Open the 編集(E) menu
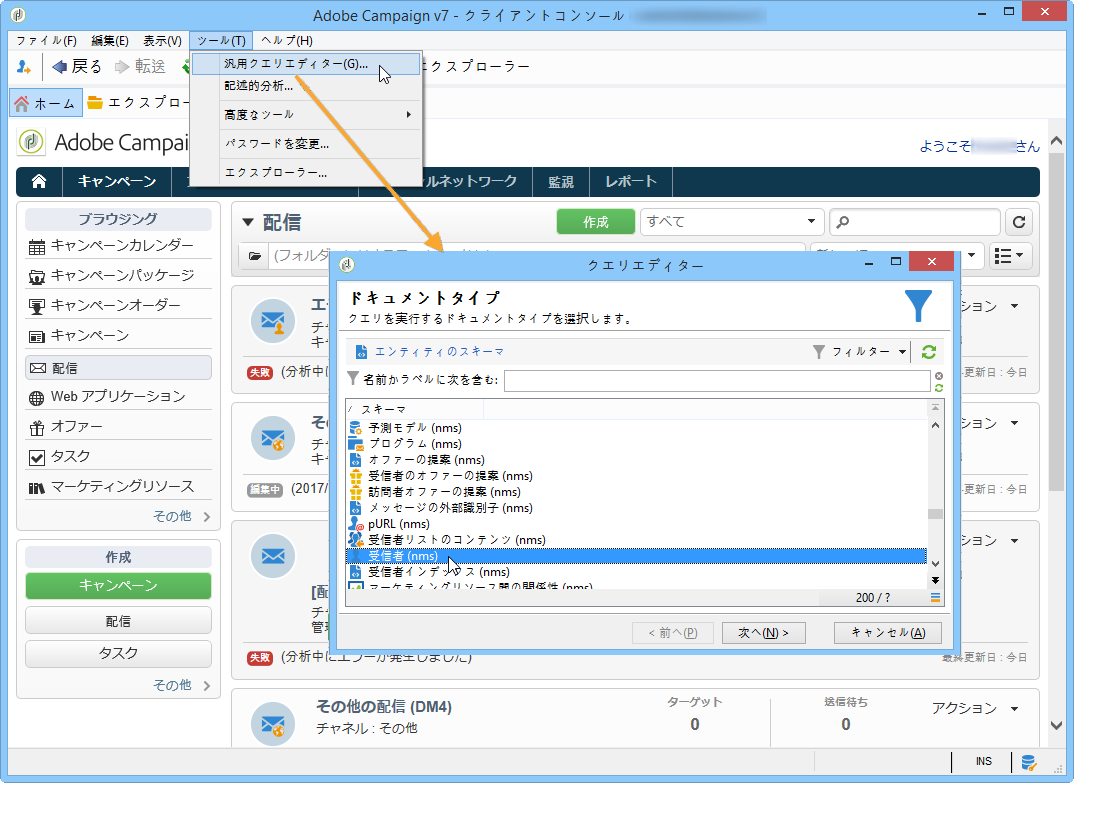Viewport: 1112px width, 819px height. pos(110,40)
